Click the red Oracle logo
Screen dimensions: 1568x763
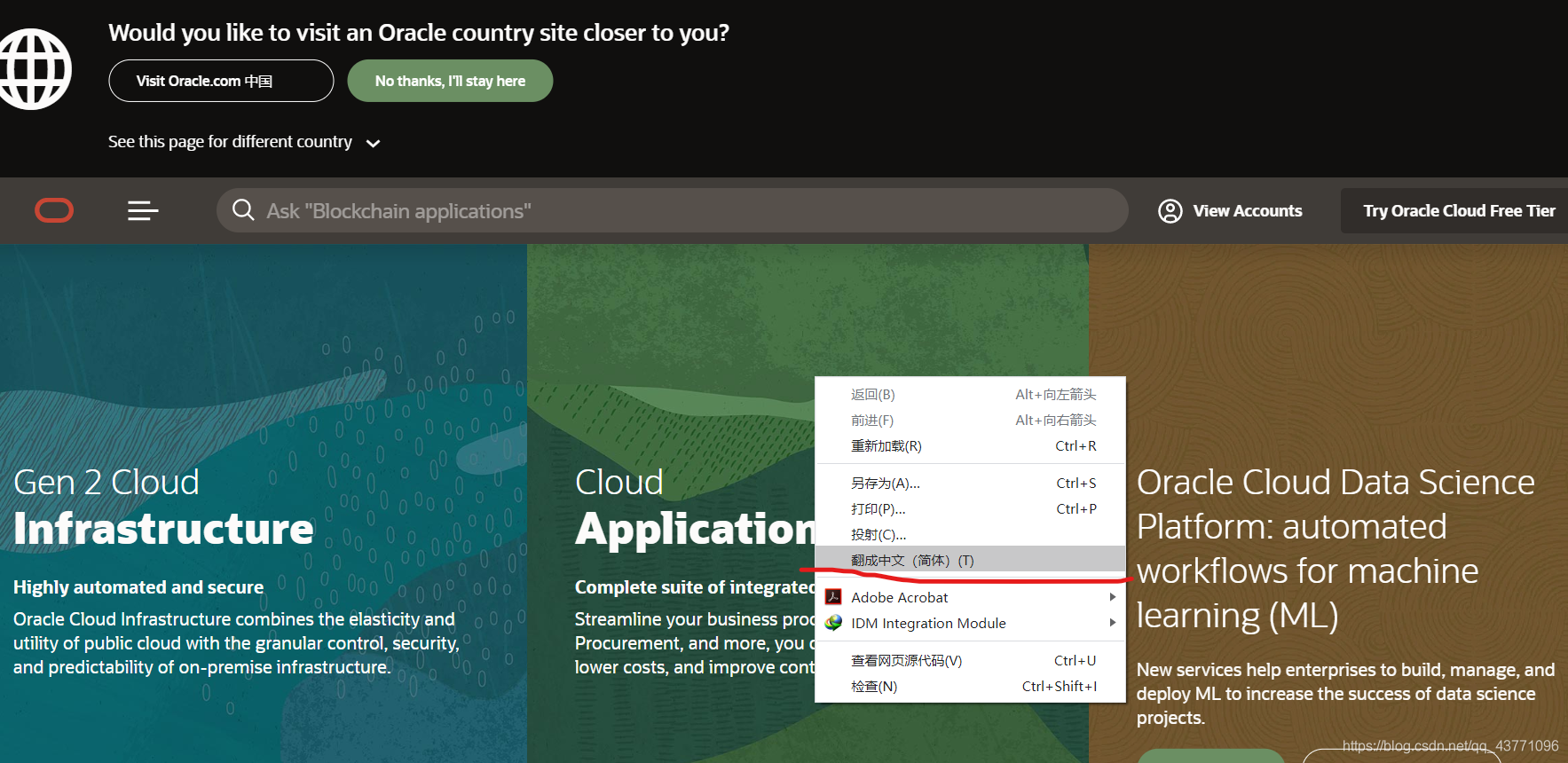coord(54,210)
